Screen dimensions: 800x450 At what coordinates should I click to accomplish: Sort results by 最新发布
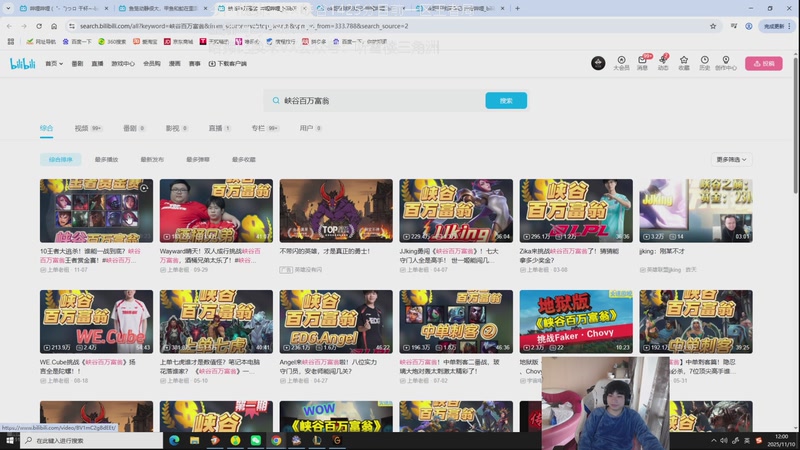(x=152, y=160)
